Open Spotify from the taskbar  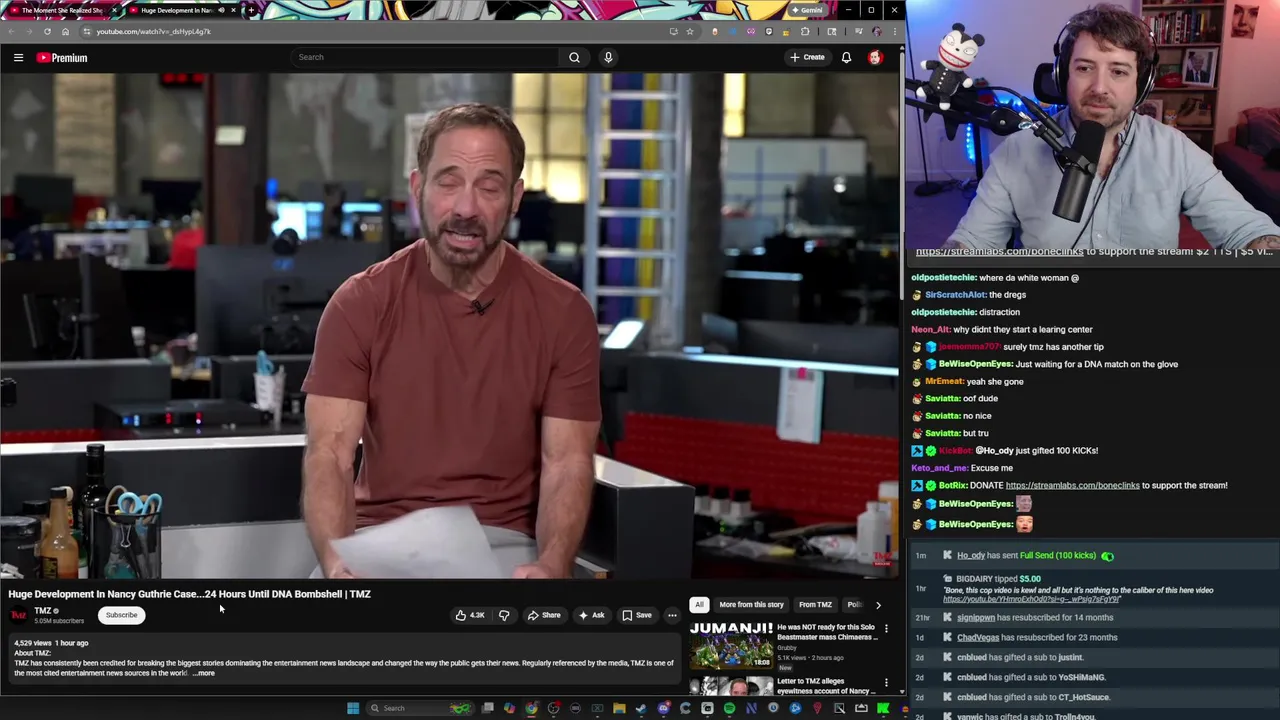coord(729,708)
